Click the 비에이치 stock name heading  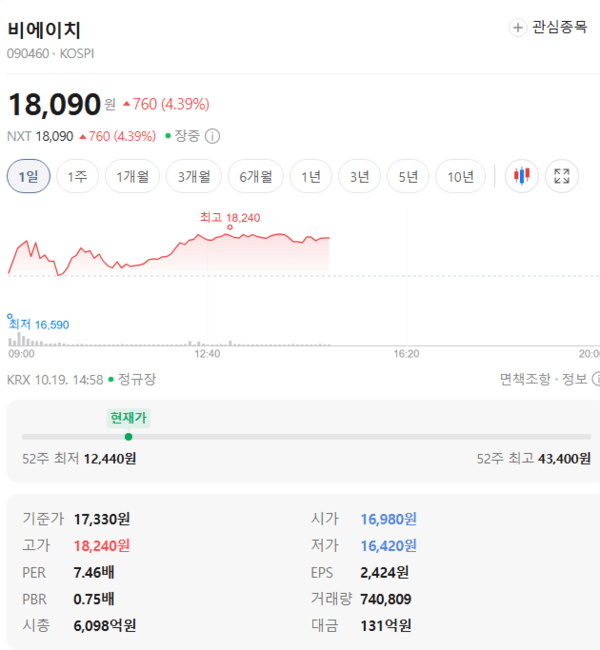[44, 30]
